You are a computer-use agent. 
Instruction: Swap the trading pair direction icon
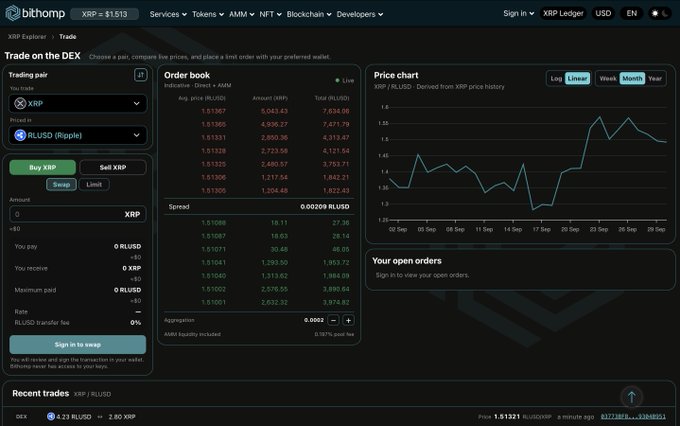140,75
